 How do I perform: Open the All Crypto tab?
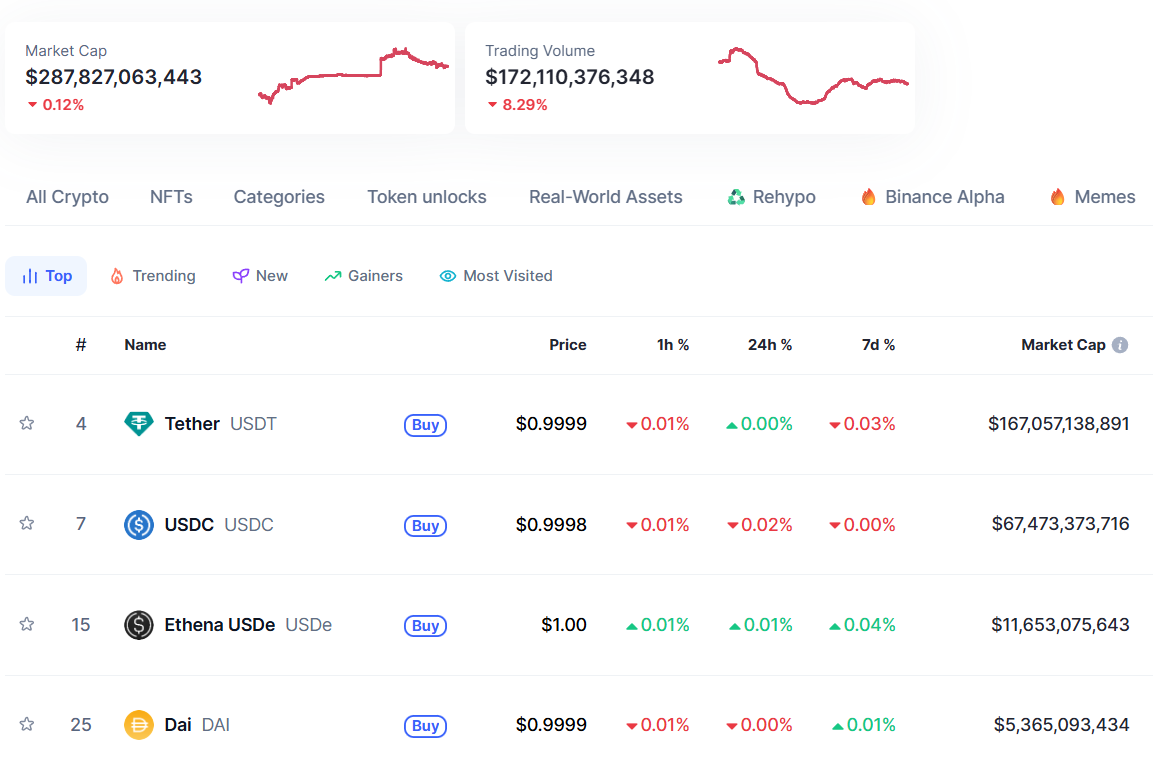pyautogui.click(x=68, y=197)
